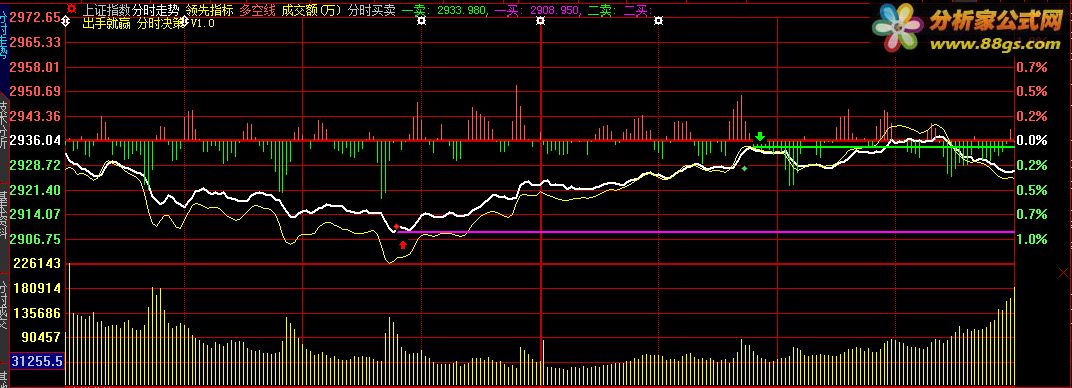This screenshot has width=1072, height=388.
Task: Select the 多空线 indicator label
Action: point(257,10)
